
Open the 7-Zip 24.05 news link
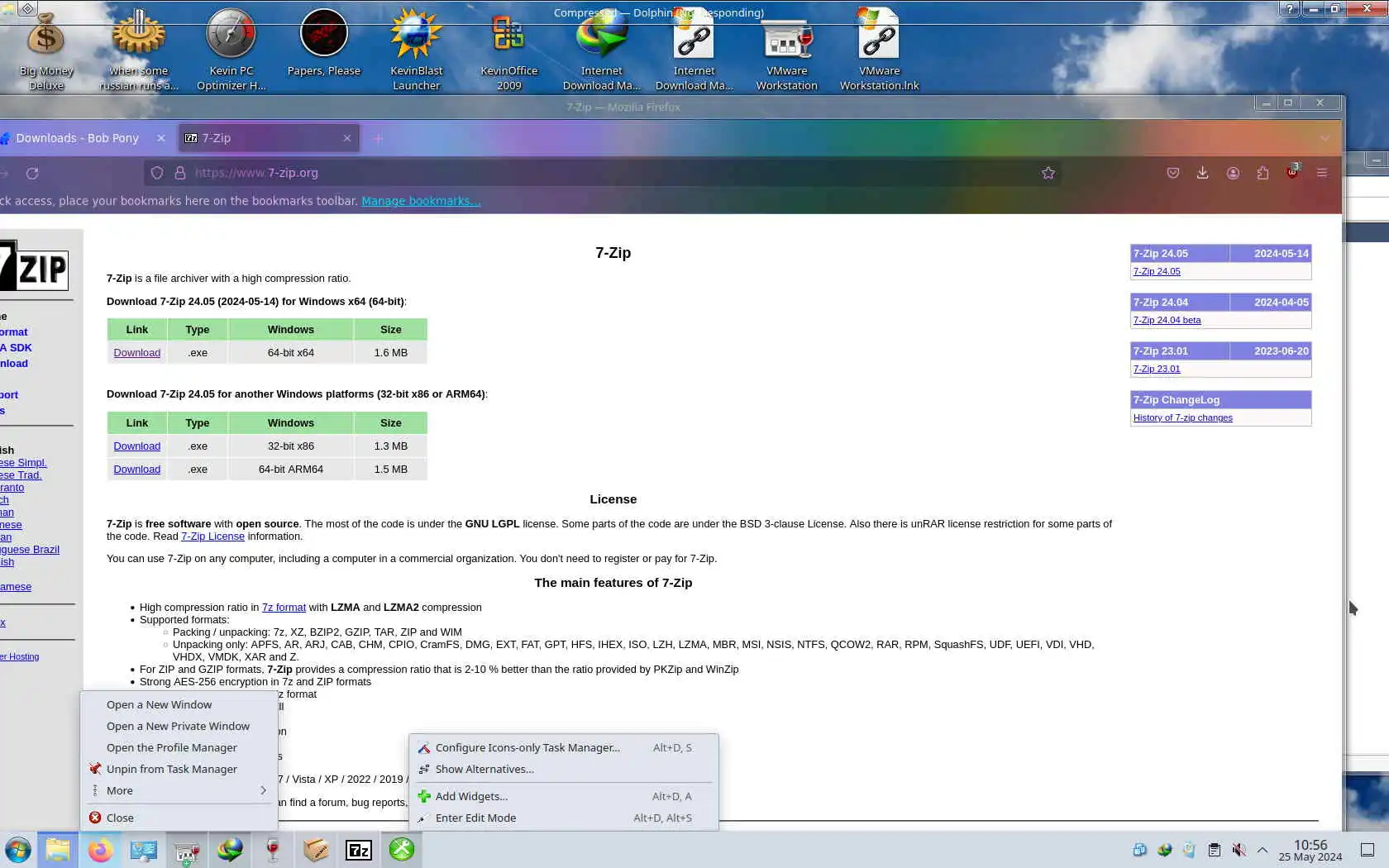[1157, 271]
